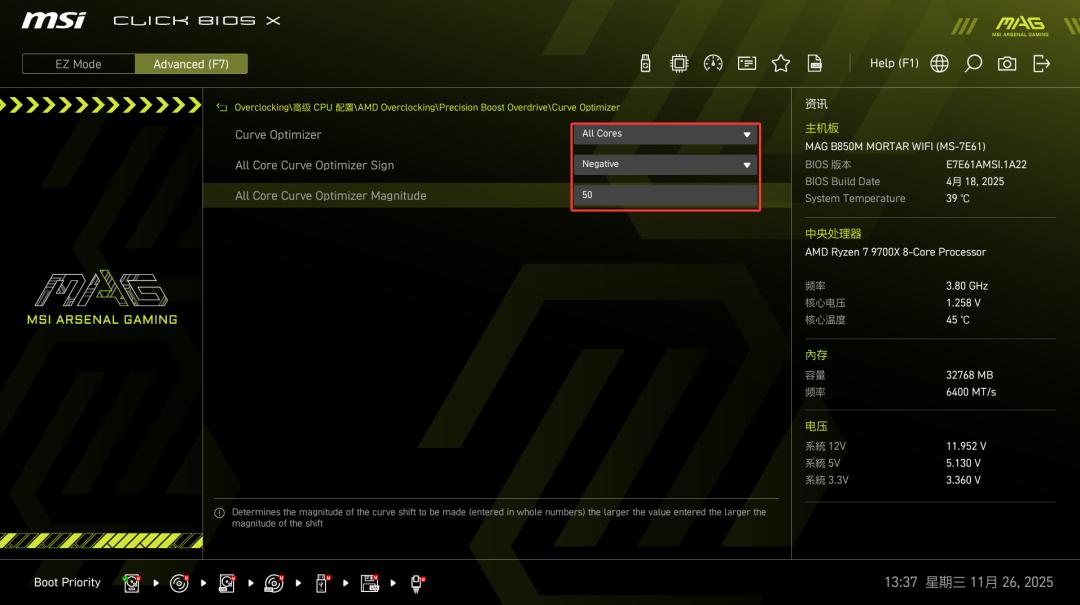The image size is (1080, 605).
Task: Select the USB floppy boot device
Action: (369, 583)
